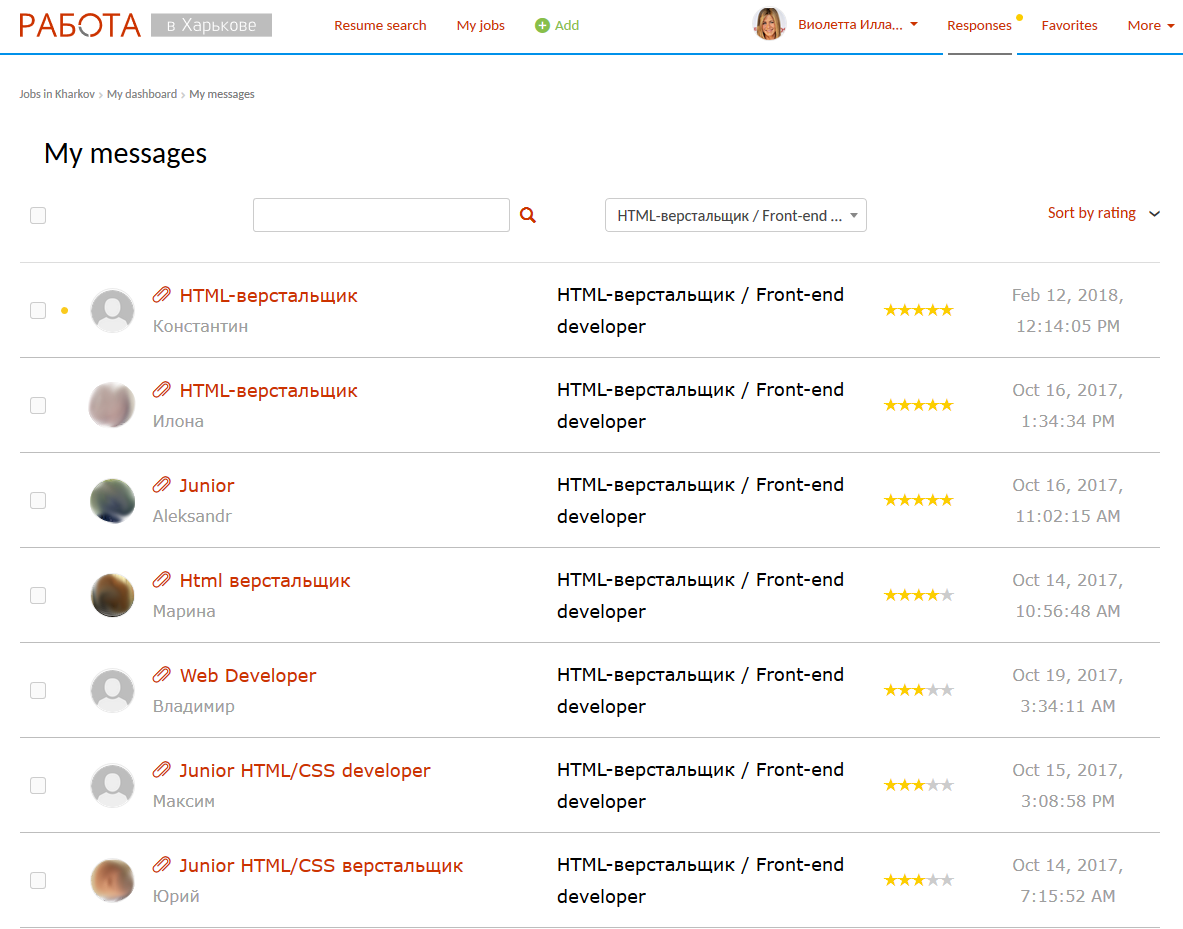Screen dimensions: 1183x929
Task: Go to the Responses tab
Action: pos(979,26)
